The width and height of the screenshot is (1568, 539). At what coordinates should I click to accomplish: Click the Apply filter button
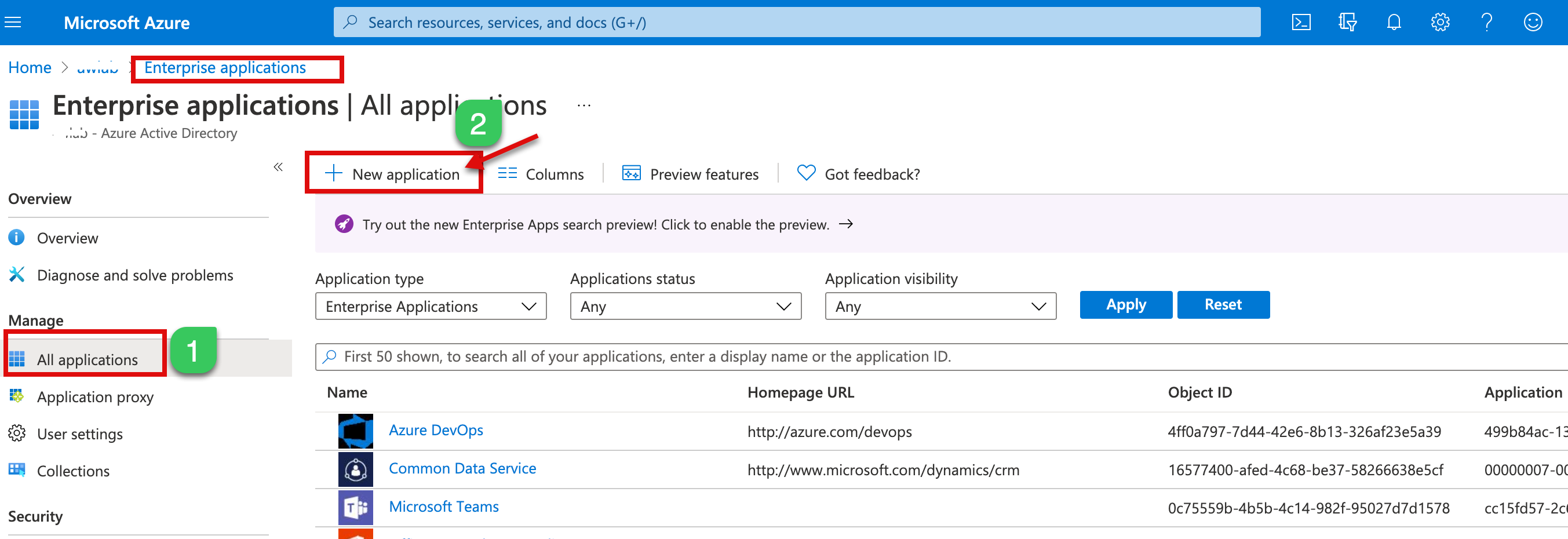coord(1125,304)
